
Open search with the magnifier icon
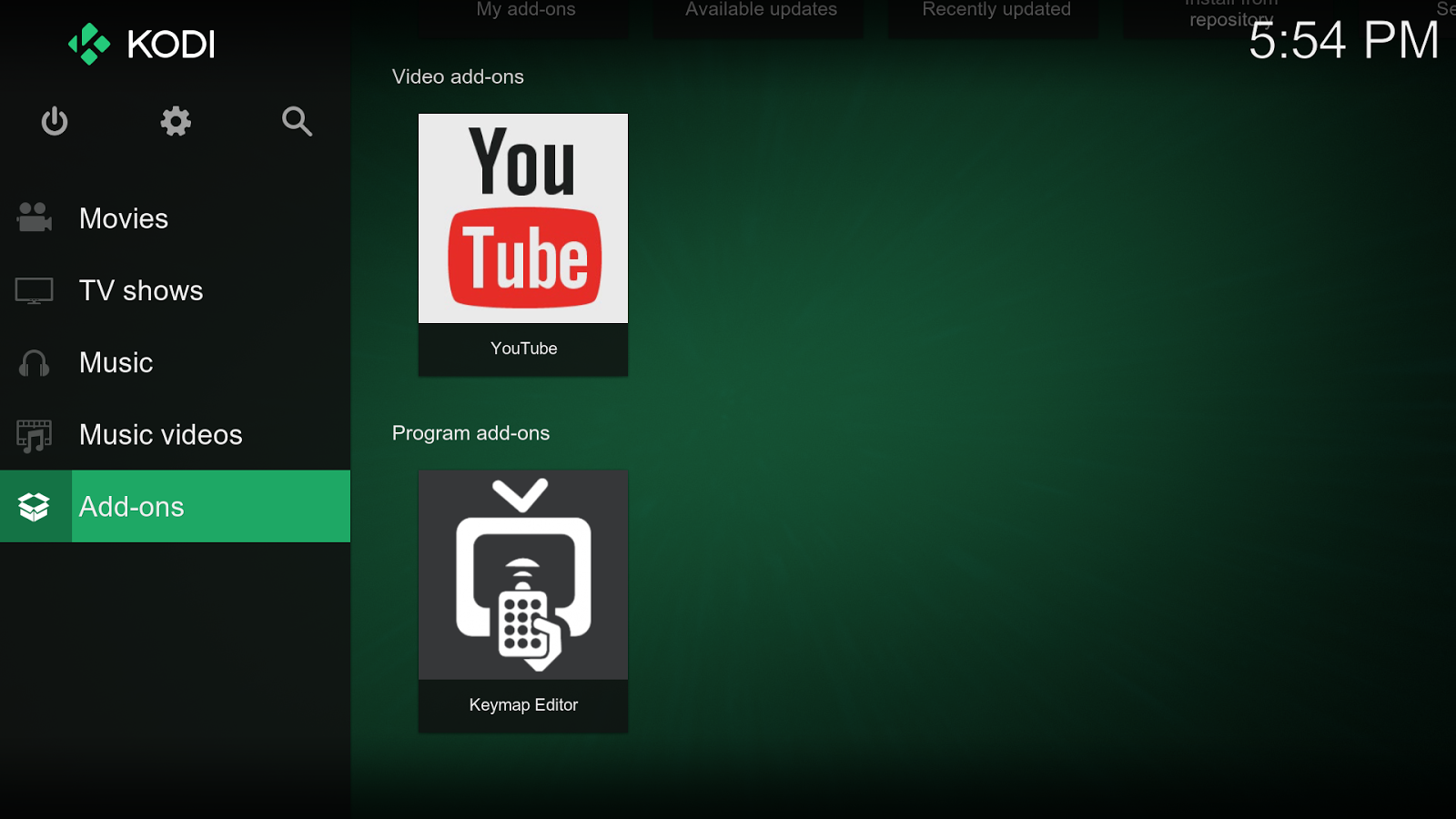tap(297, 121)
